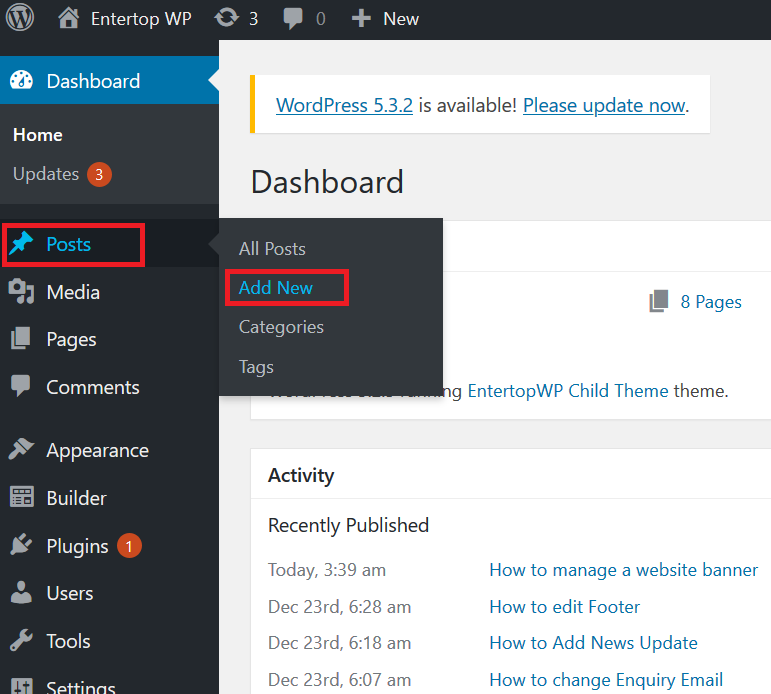Viewport: 771px width, 694px height.
Task: Click the Comments speech bubble sidebar icon
Action: coord(21,386)
